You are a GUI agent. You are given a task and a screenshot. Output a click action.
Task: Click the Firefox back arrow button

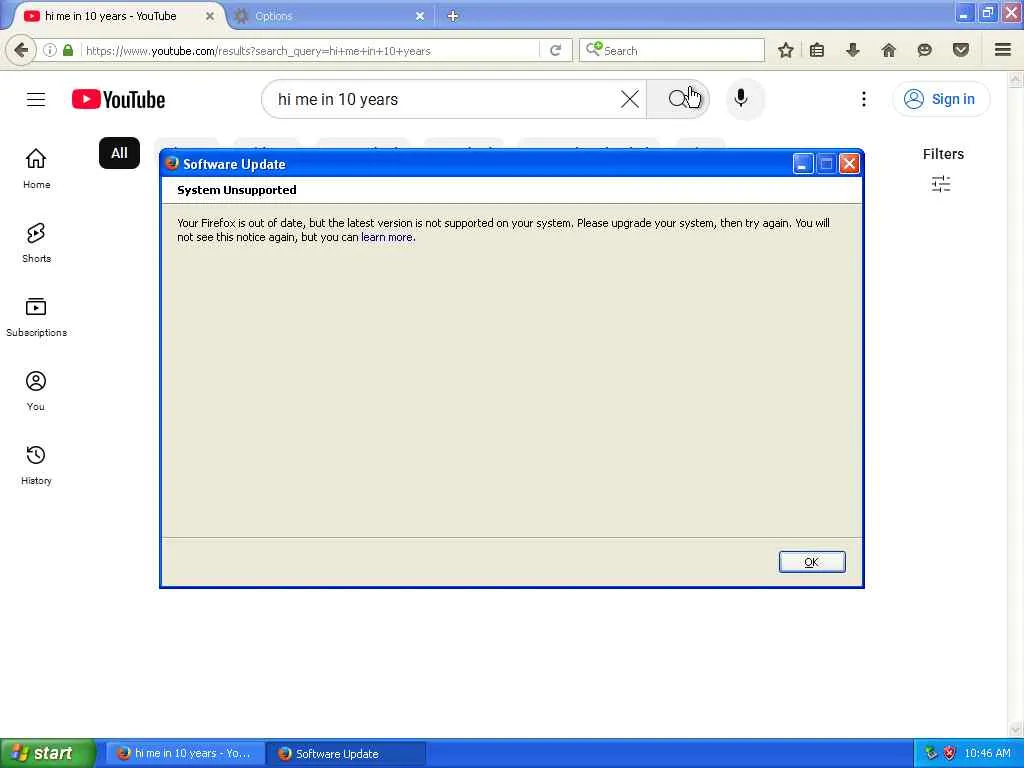pyautogui.click(x=21, y=50)
